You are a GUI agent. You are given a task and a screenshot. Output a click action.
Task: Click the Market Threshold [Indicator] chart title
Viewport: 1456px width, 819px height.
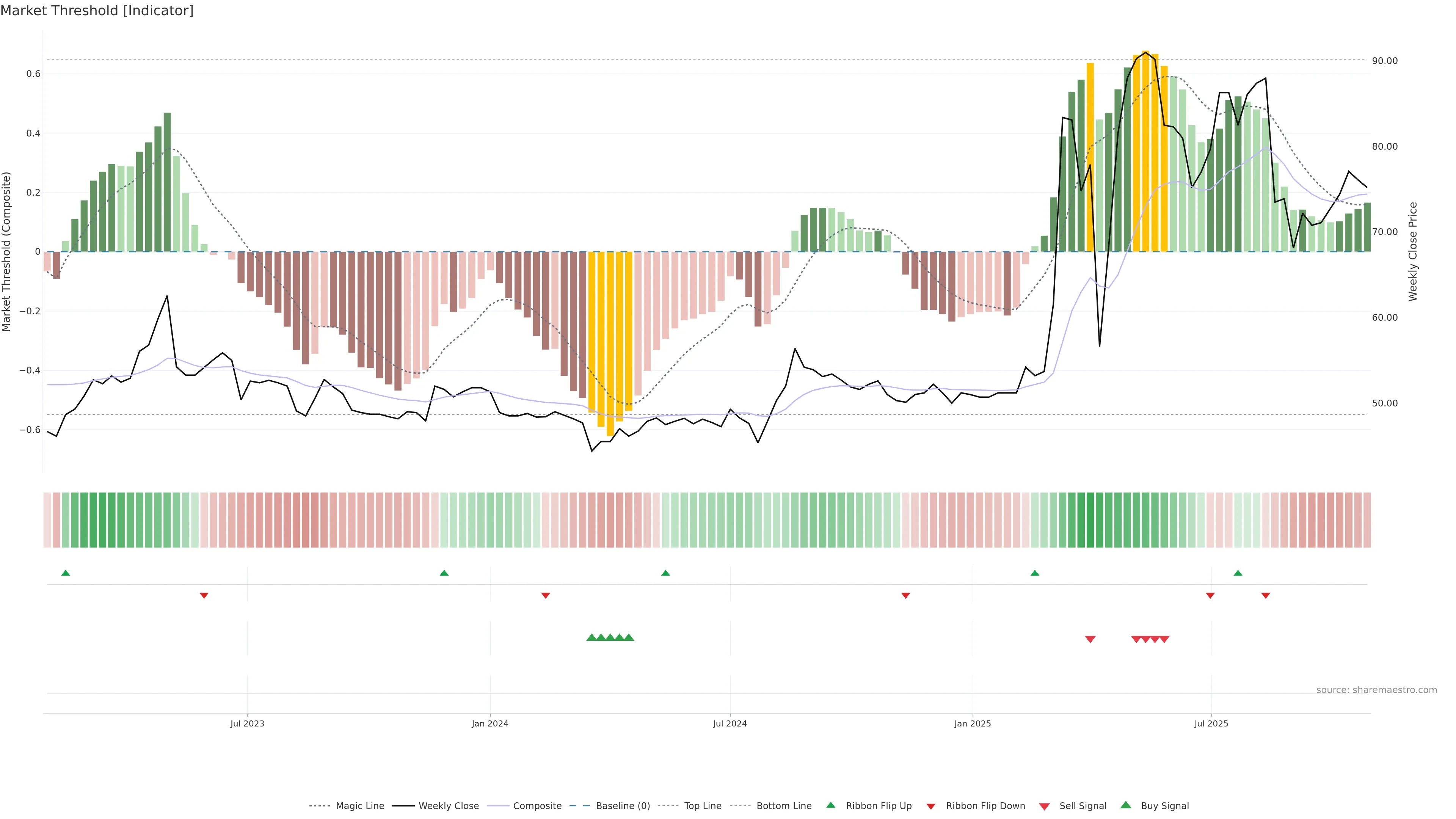pos(97,11)
